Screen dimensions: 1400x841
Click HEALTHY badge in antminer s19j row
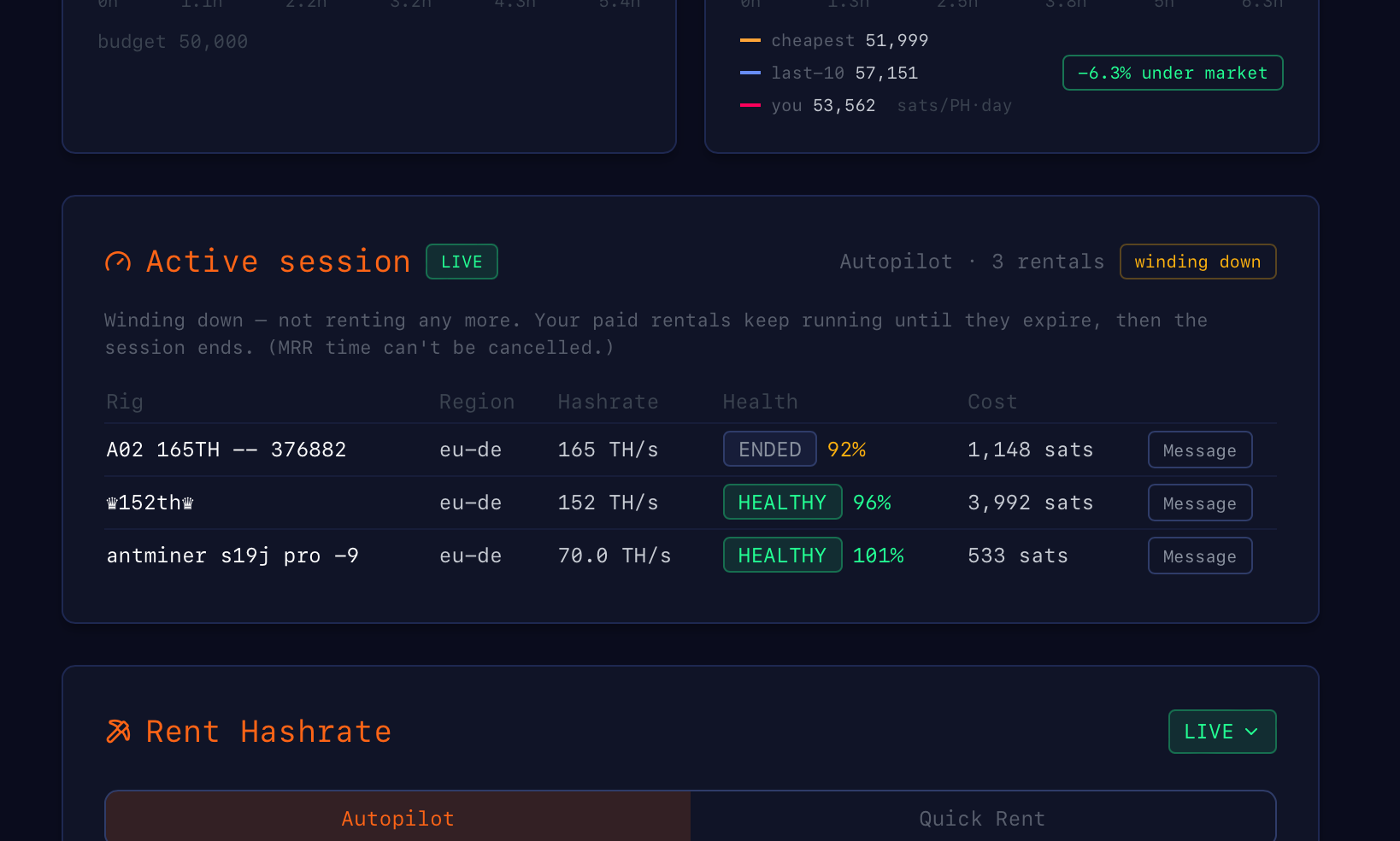click(783, 556)
